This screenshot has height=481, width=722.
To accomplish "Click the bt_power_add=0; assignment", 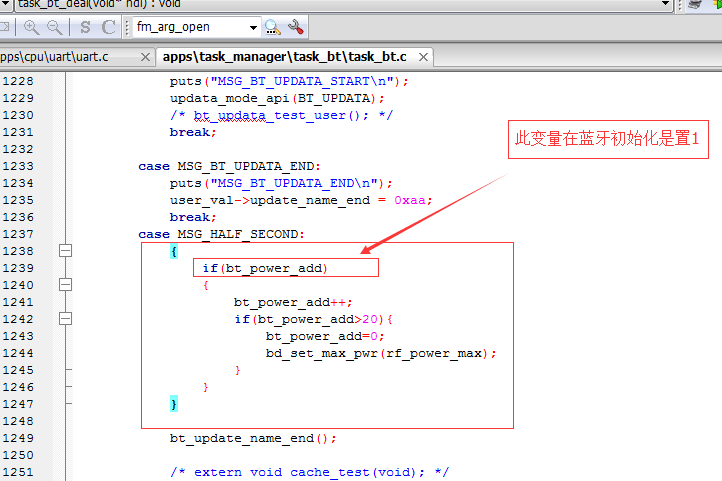I will click(325, 336).
